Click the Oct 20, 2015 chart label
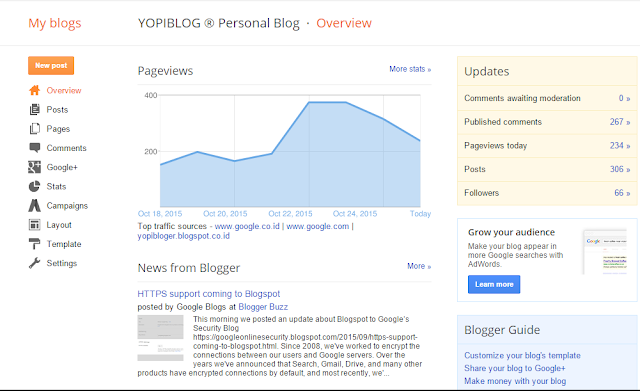The height and width of the screenshot is (391, 640). point(225,214)
